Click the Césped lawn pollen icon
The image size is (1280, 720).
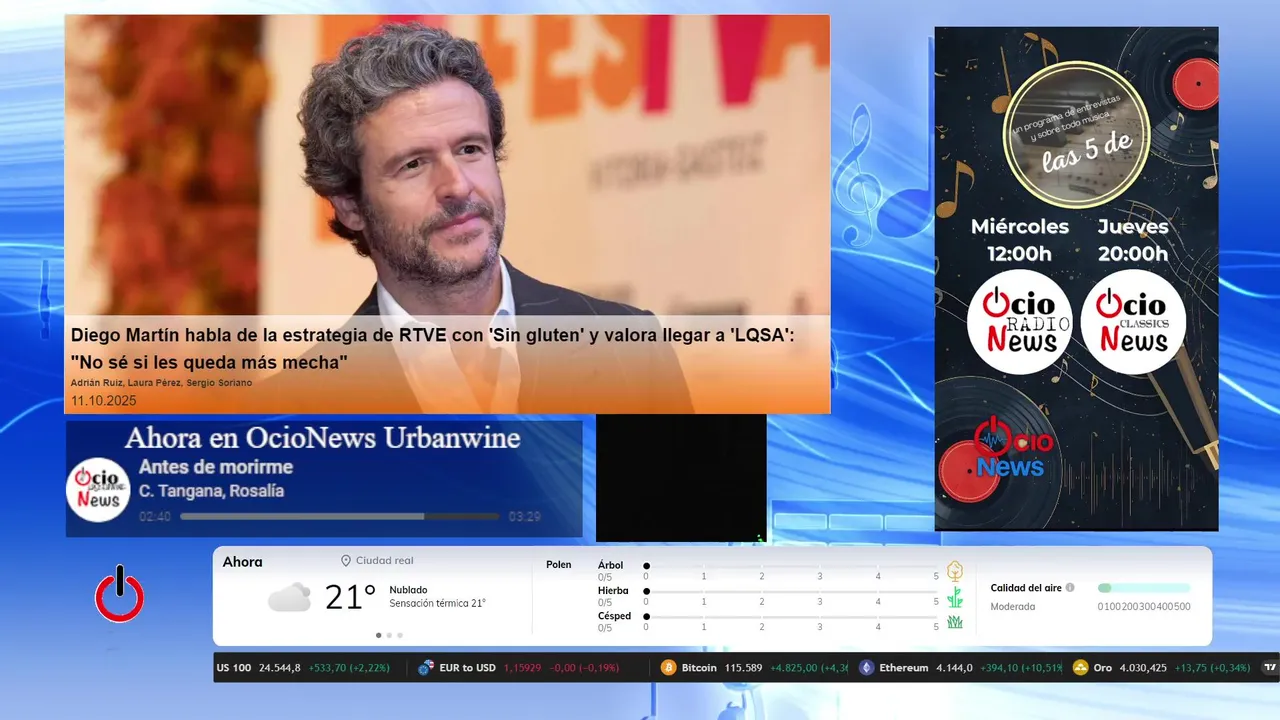[x=955, y=622]
